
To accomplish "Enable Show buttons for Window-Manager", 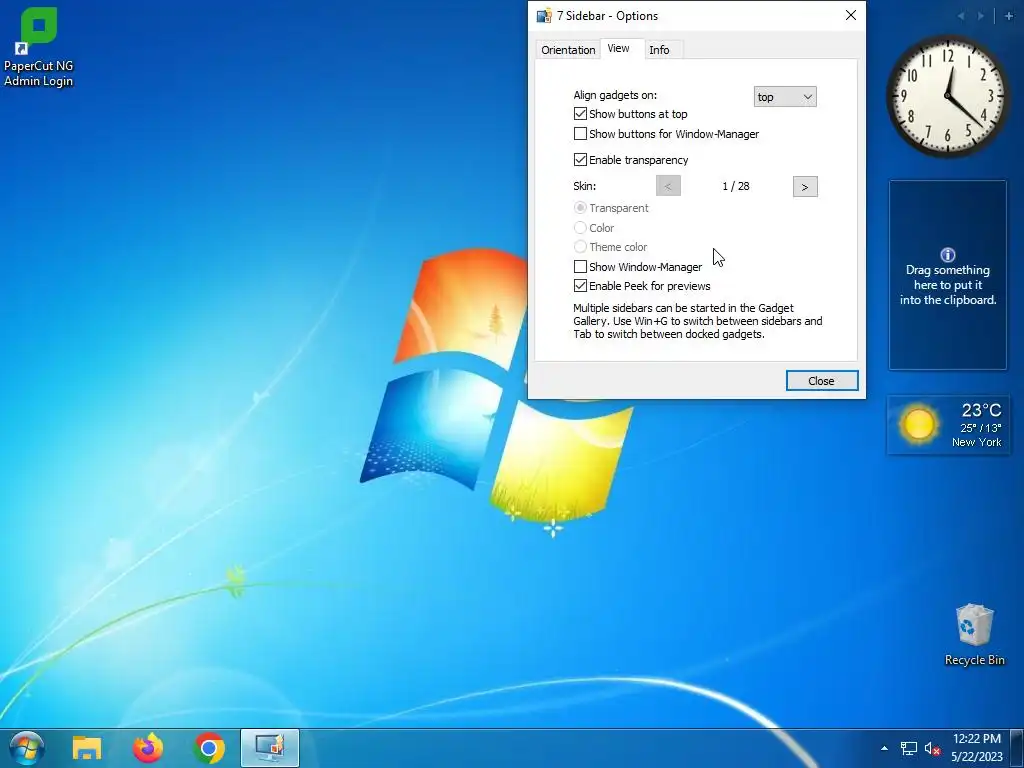I will coord(580,134).
